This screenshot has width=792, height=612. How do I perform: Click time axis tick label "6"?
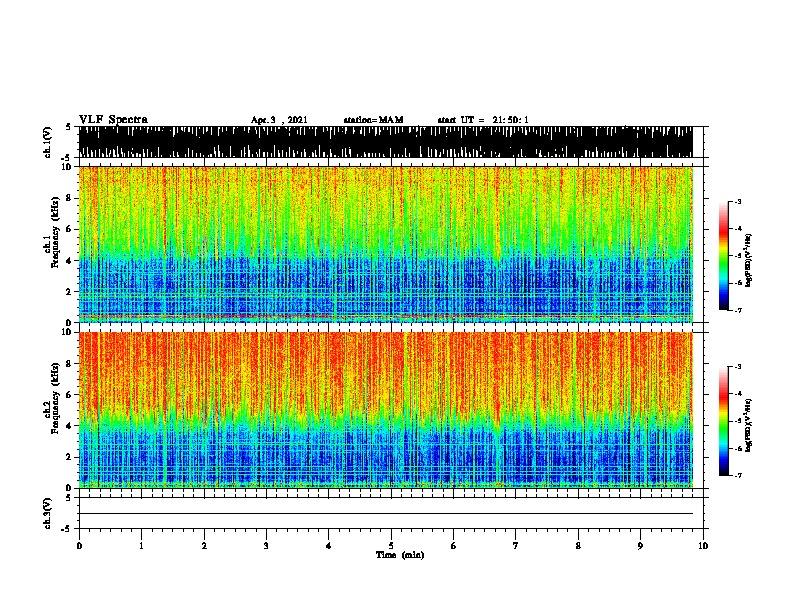click(x=453, y=546)
